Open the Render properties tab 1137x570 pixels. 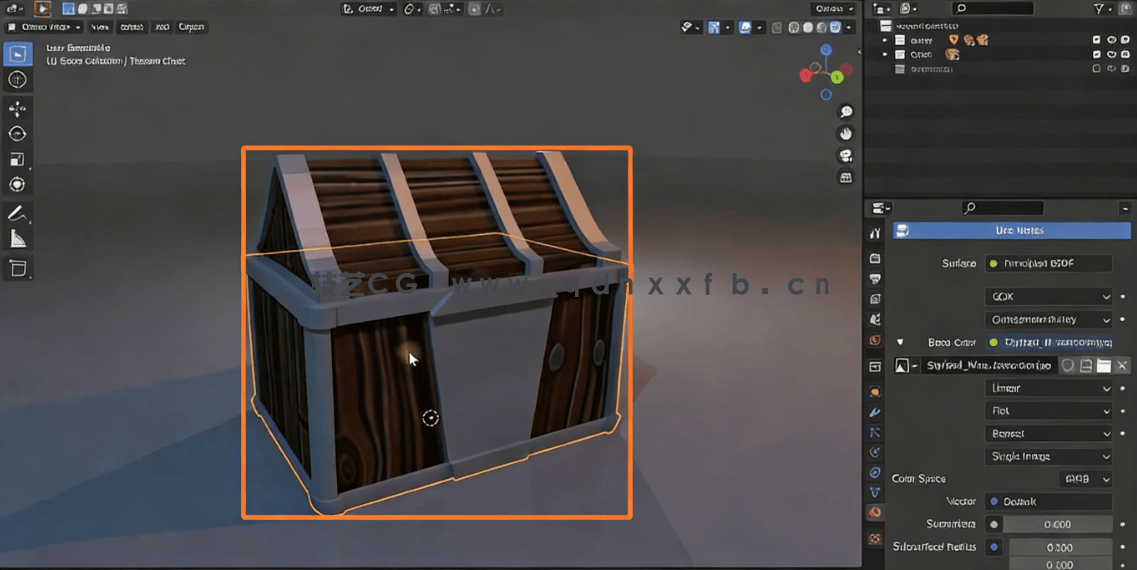(875, 258)
